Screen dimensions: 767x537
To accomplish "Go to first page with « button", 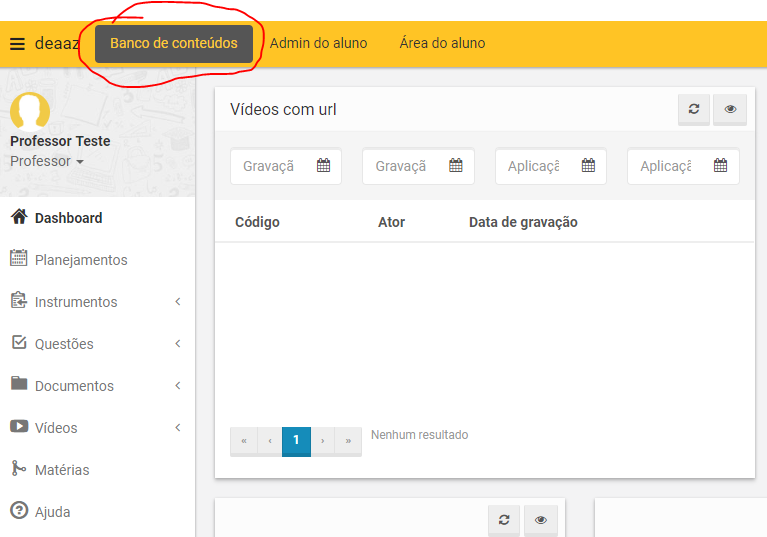I will (244, 441).
